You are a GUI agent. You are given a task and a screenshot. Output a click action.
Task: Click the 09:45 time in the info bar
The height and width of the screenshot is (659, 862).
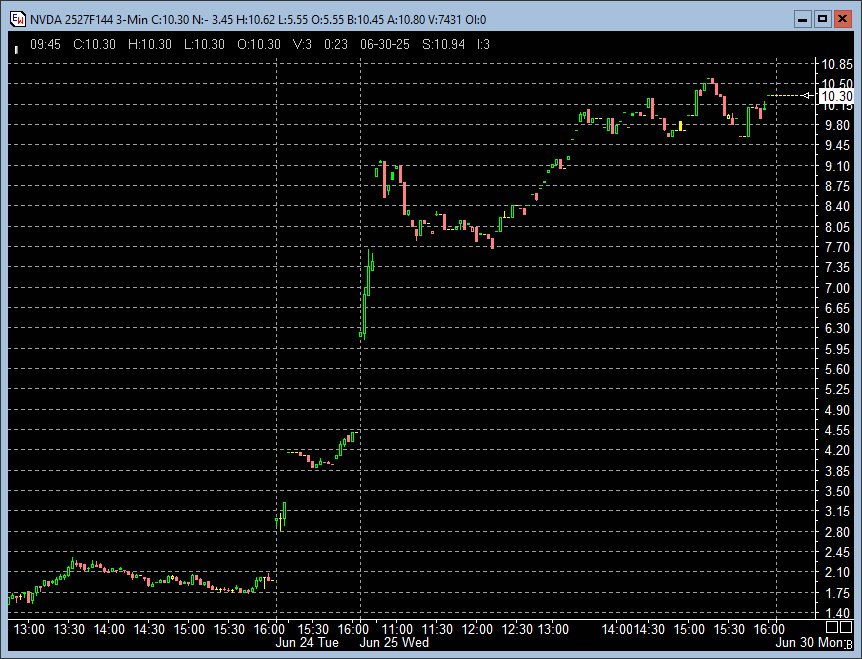click(x=45, y=45)
